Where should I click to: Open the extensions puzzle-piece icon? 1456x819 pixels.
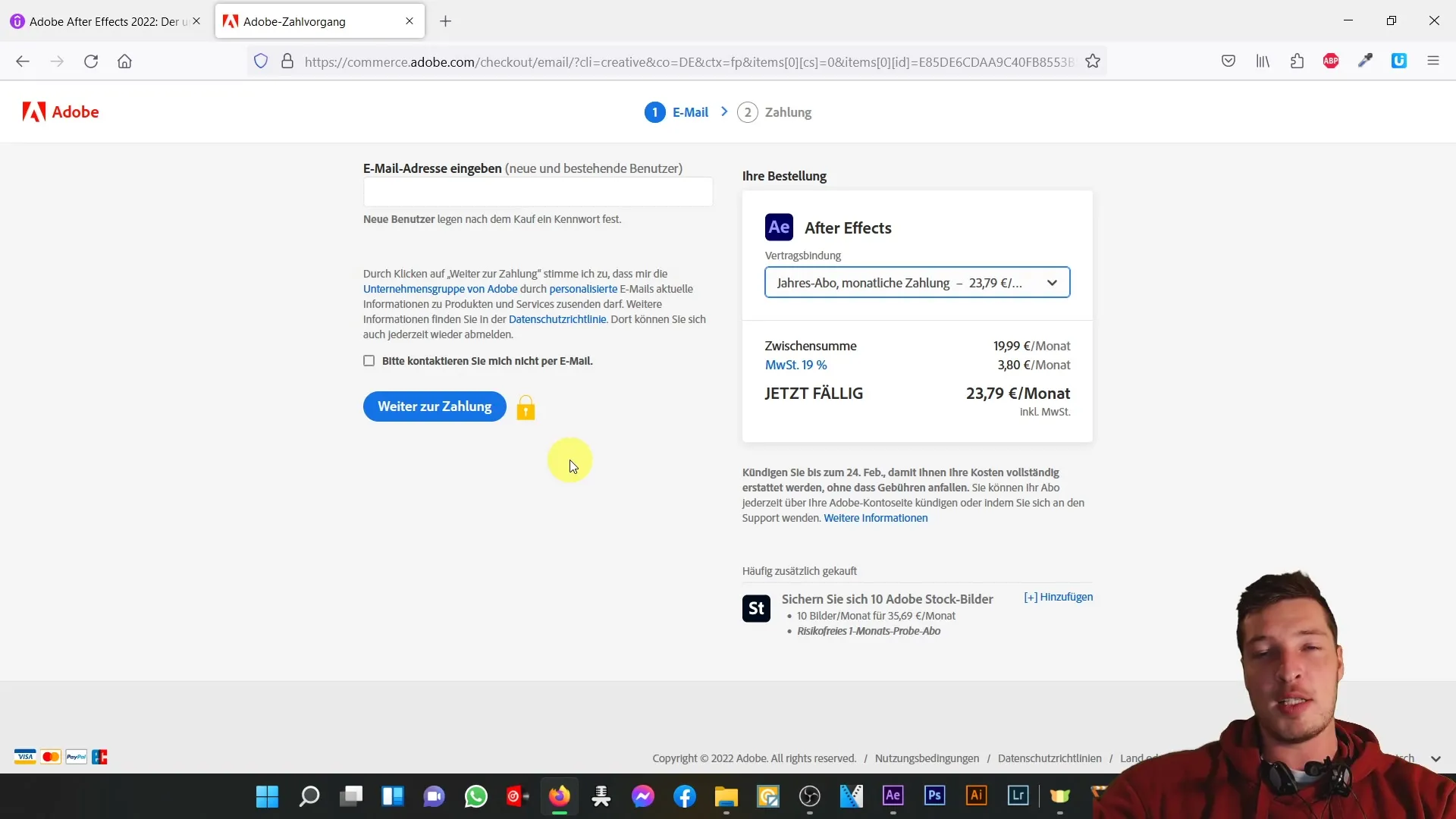[x=1297, y=61]
